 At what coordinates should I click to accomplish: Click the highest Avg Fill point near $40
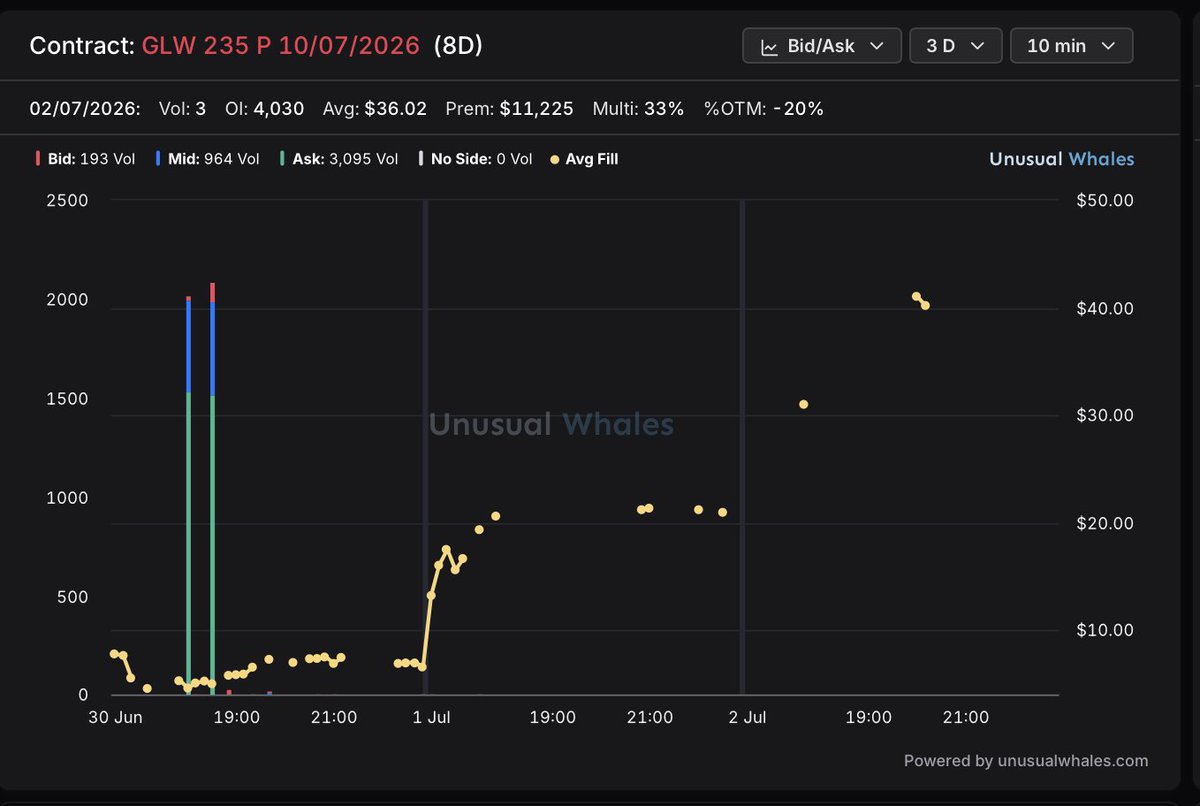[x=916, y=296]
